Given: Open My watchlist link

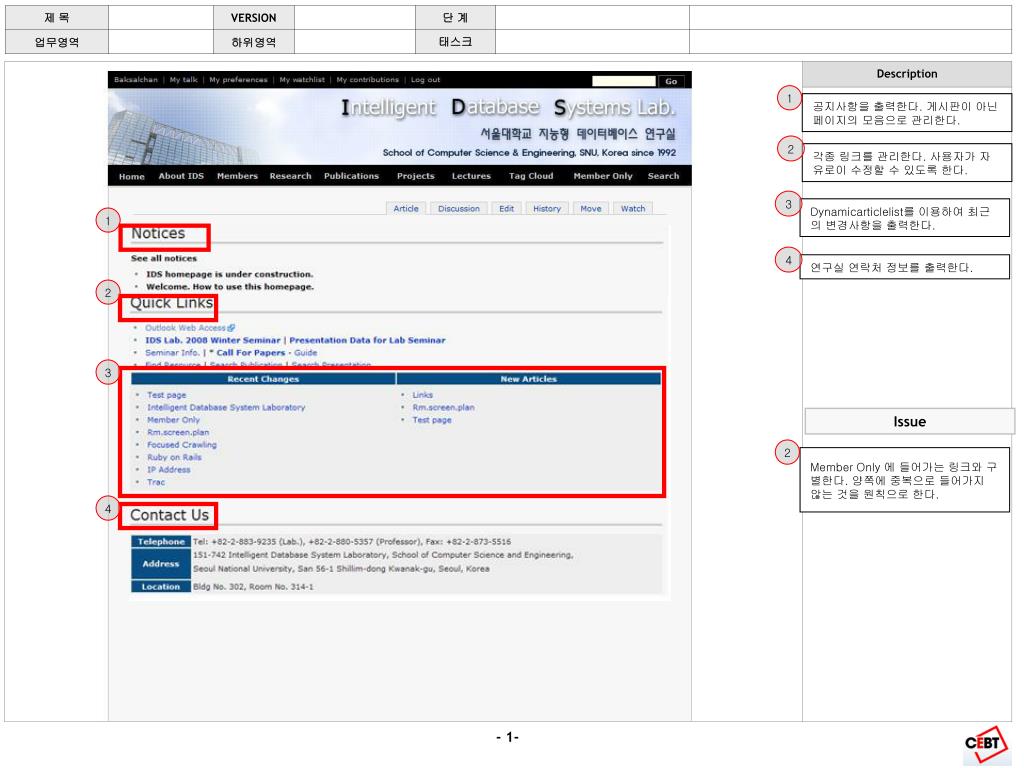Looking at the screenshot, I should [x=302, y=80].
